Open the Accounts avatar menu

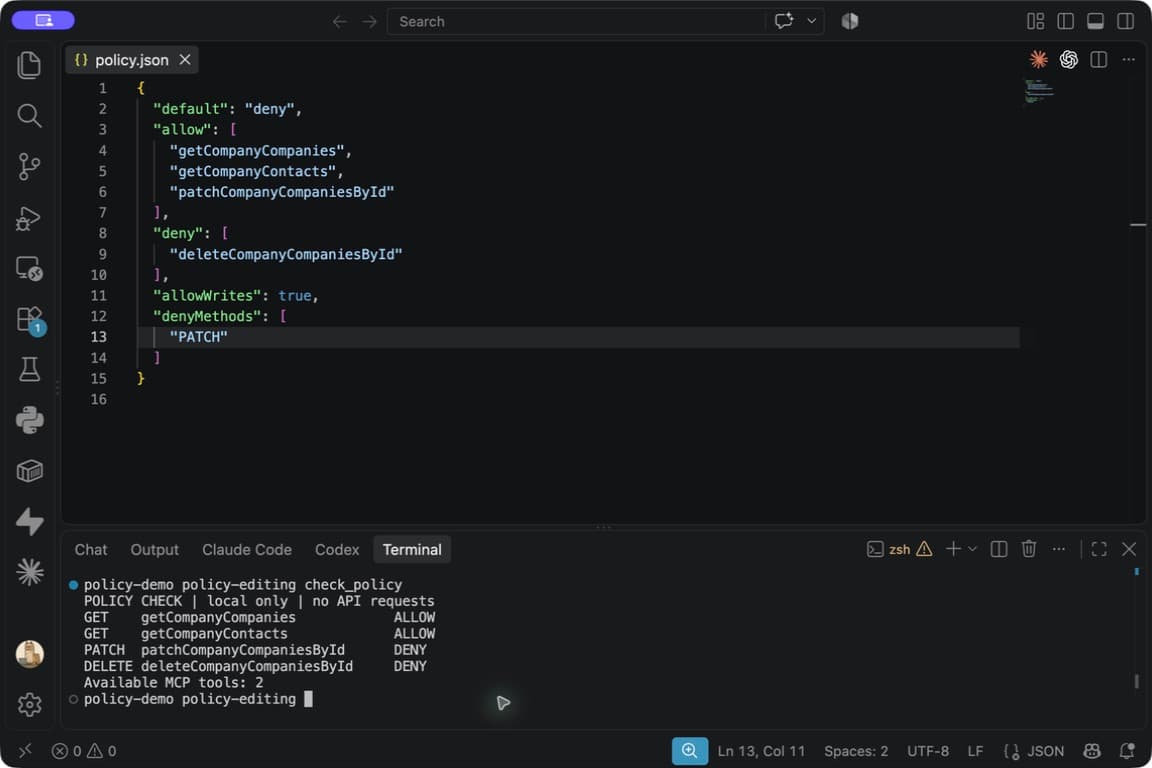coord(29,653)
